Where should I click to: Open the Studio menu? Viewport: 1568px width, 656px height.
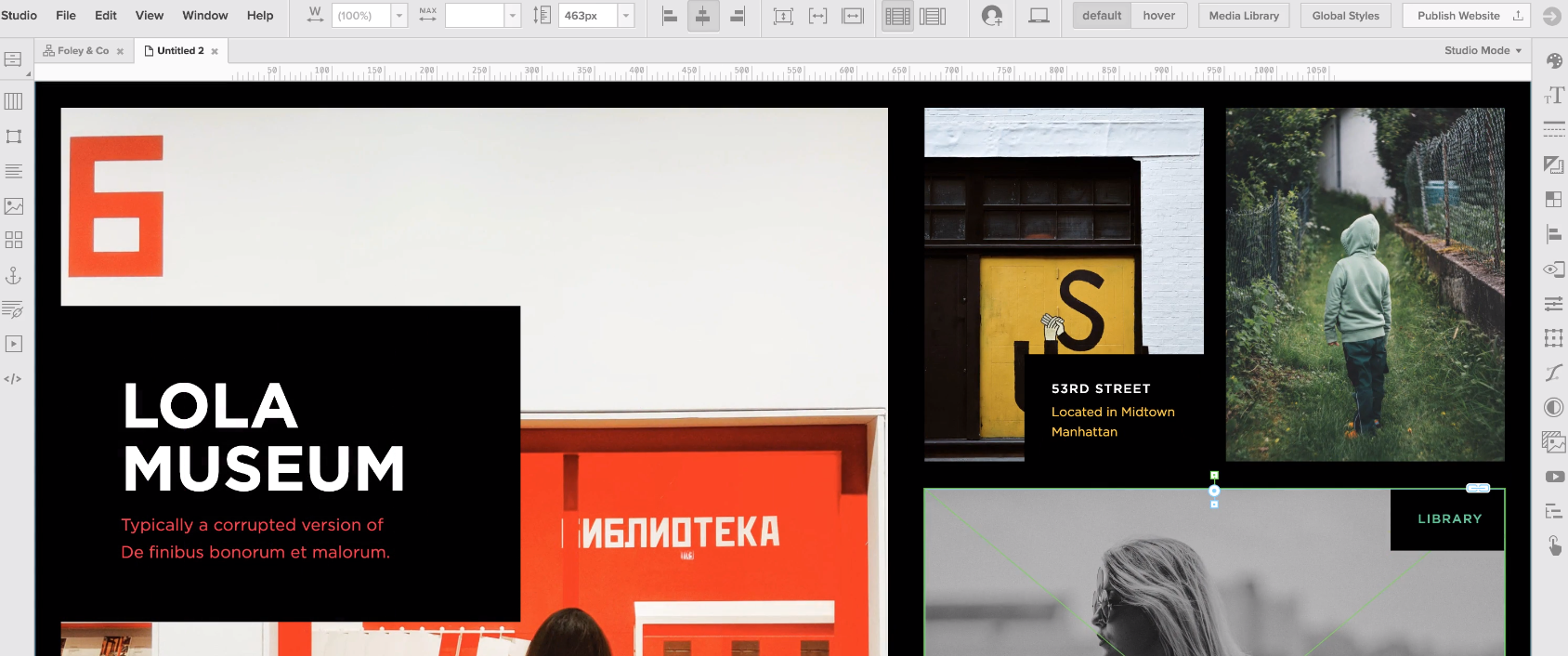click(x=19, y=16)
